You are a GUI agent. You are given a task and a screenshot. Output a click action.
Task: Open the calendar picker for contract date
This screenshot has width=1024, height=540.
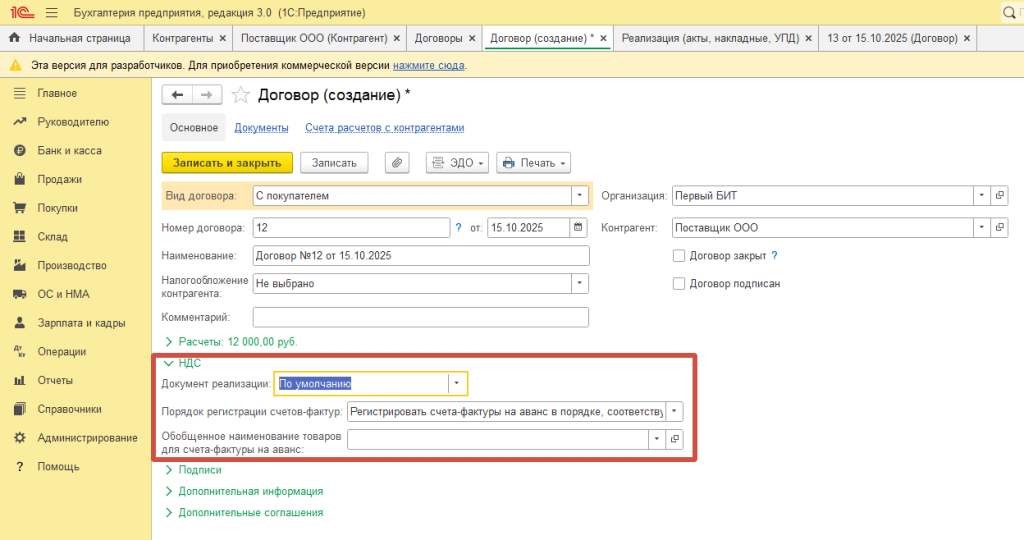pyautogui.click(x=577, y=227)
